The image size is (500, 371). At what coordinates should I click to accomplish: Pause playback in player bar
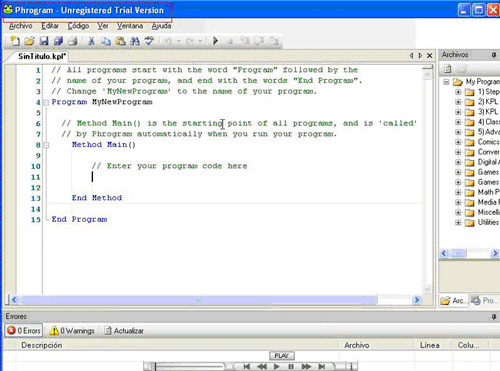(x=291, y=367)
